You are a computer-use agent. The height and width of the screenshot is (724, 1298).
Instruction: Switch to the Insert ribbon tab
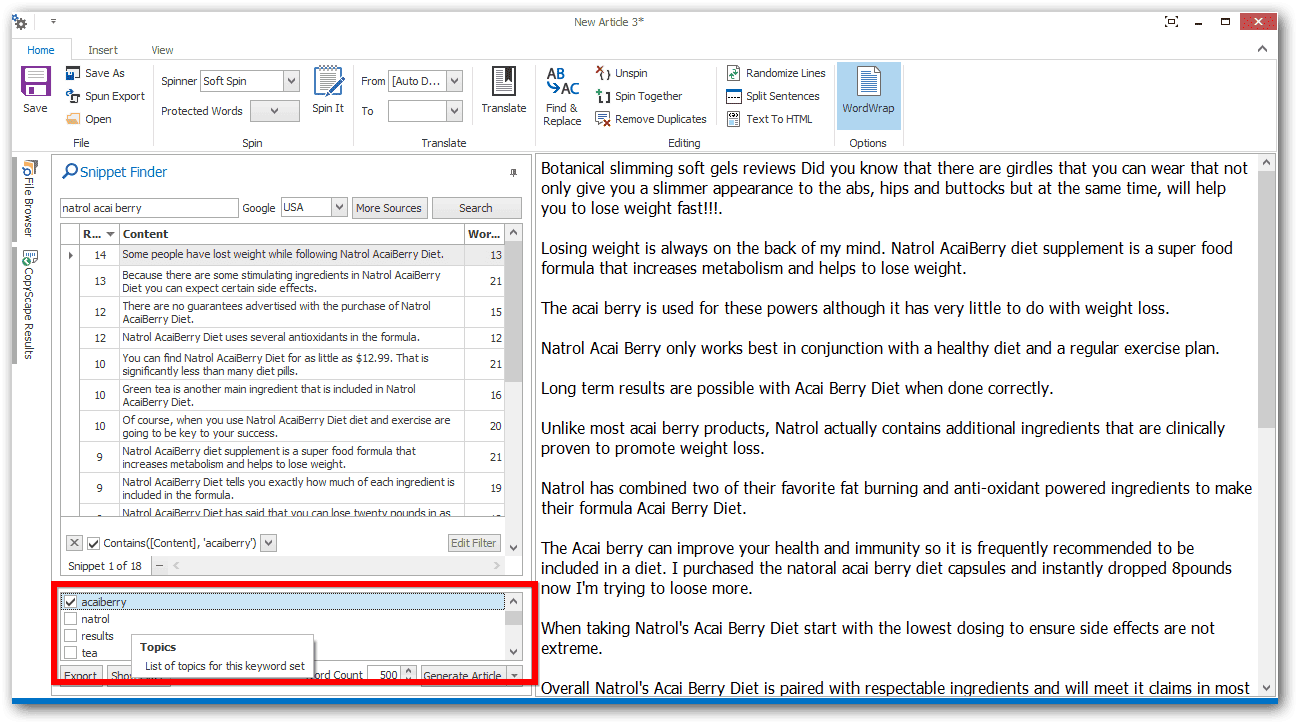coord(103,50)
